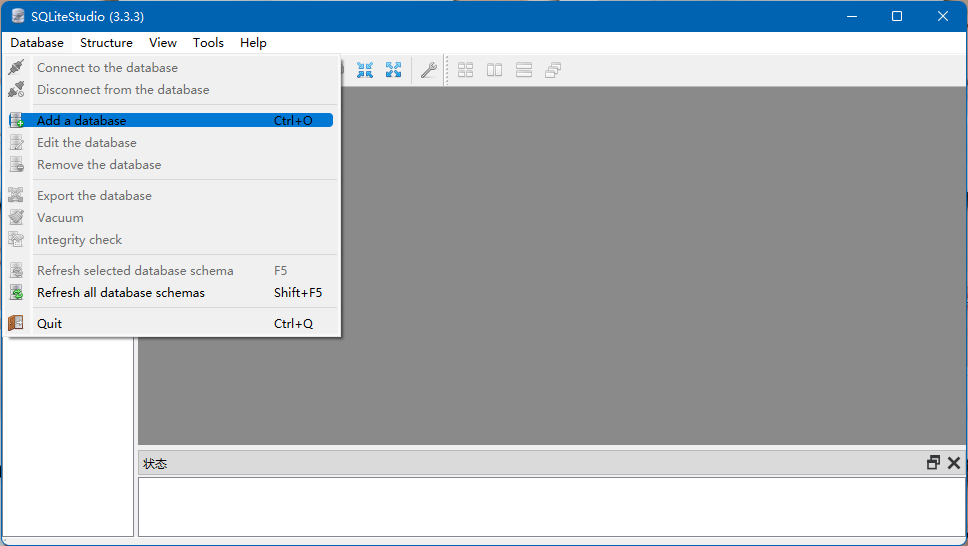This screenshot has height=546, width=968.
Task: Click the SQLiteStudio app icon in title bar
Action: pyautogui.click(x=18, y=16)
